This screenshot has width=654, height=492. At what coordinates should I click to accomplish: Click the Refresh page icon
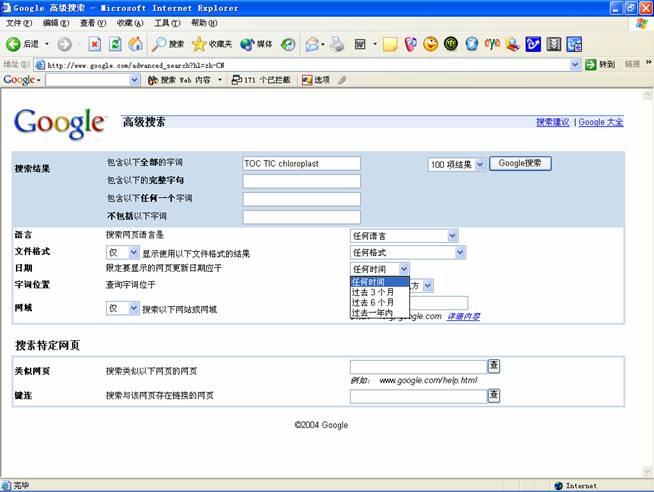click(x=115, y=44)
